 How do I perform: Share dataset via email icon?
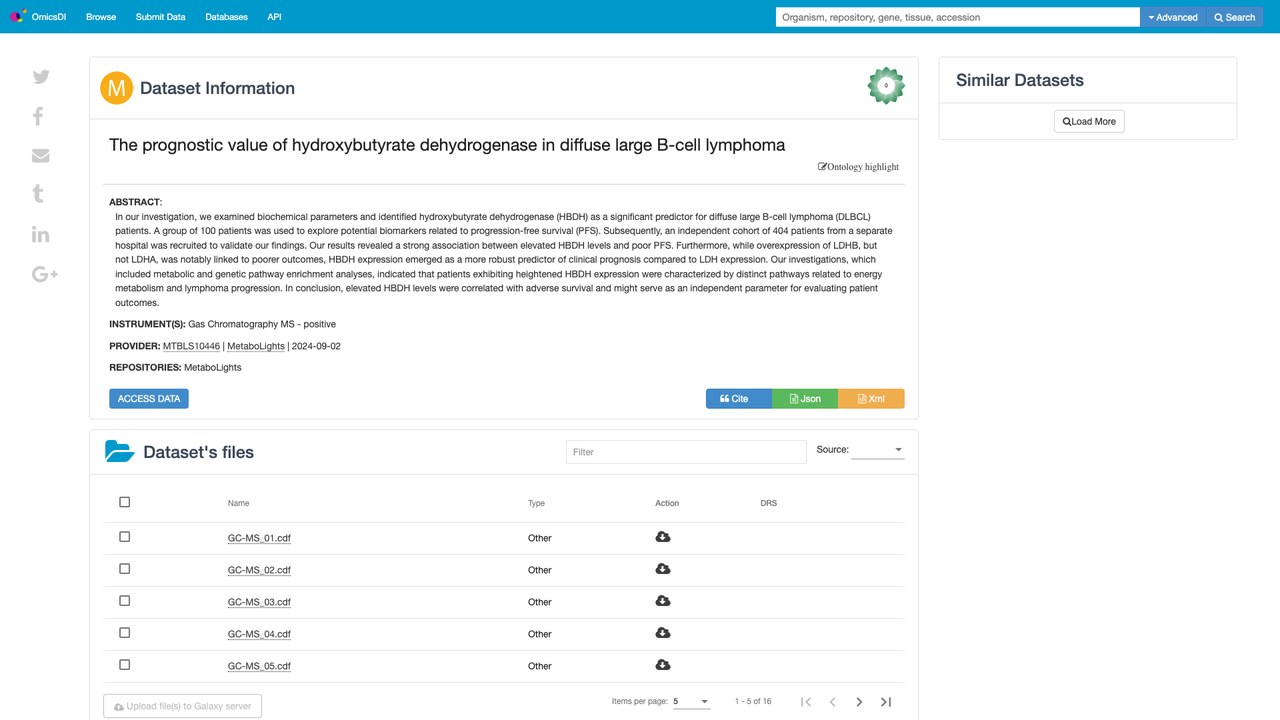(41, 156)
